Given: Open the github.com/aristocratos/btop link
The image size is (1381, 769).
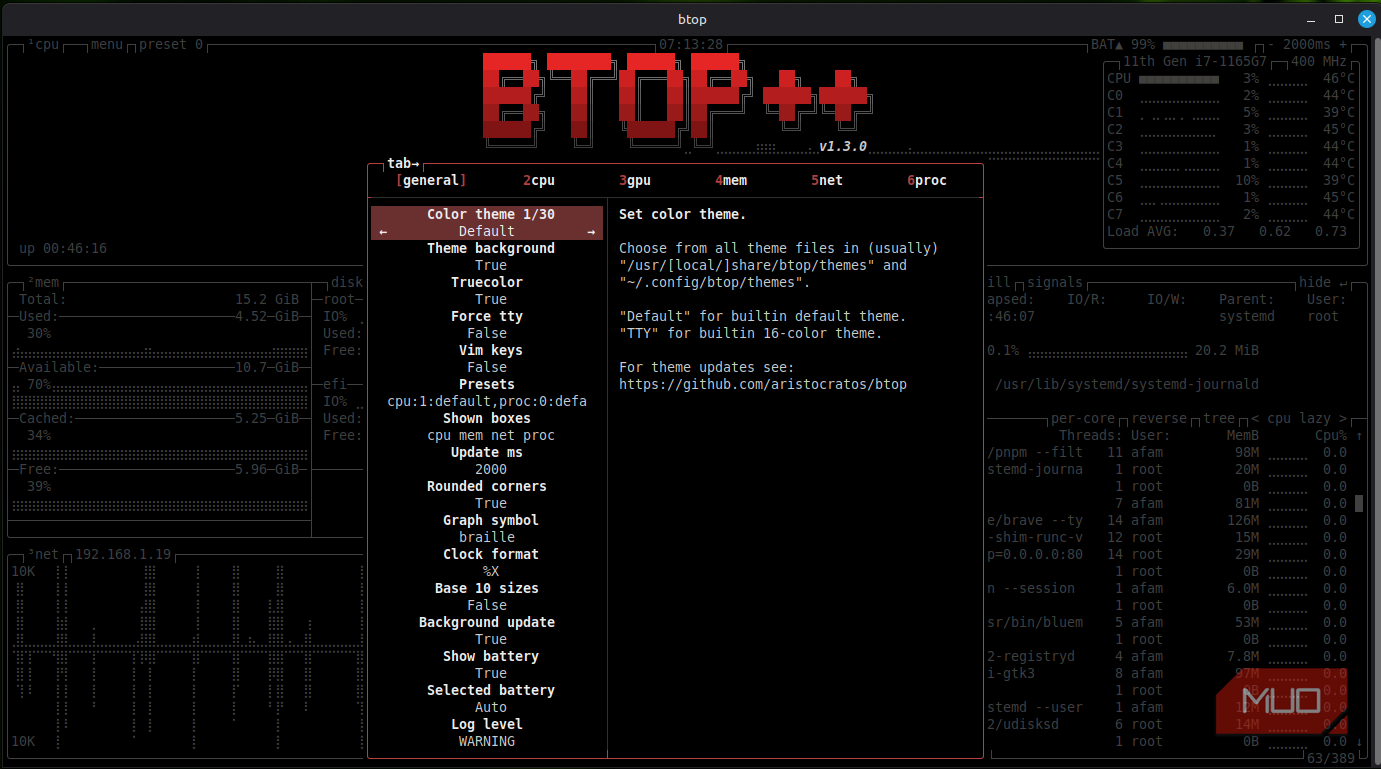Looking at the screenshot, I should [x=763, y=384].
